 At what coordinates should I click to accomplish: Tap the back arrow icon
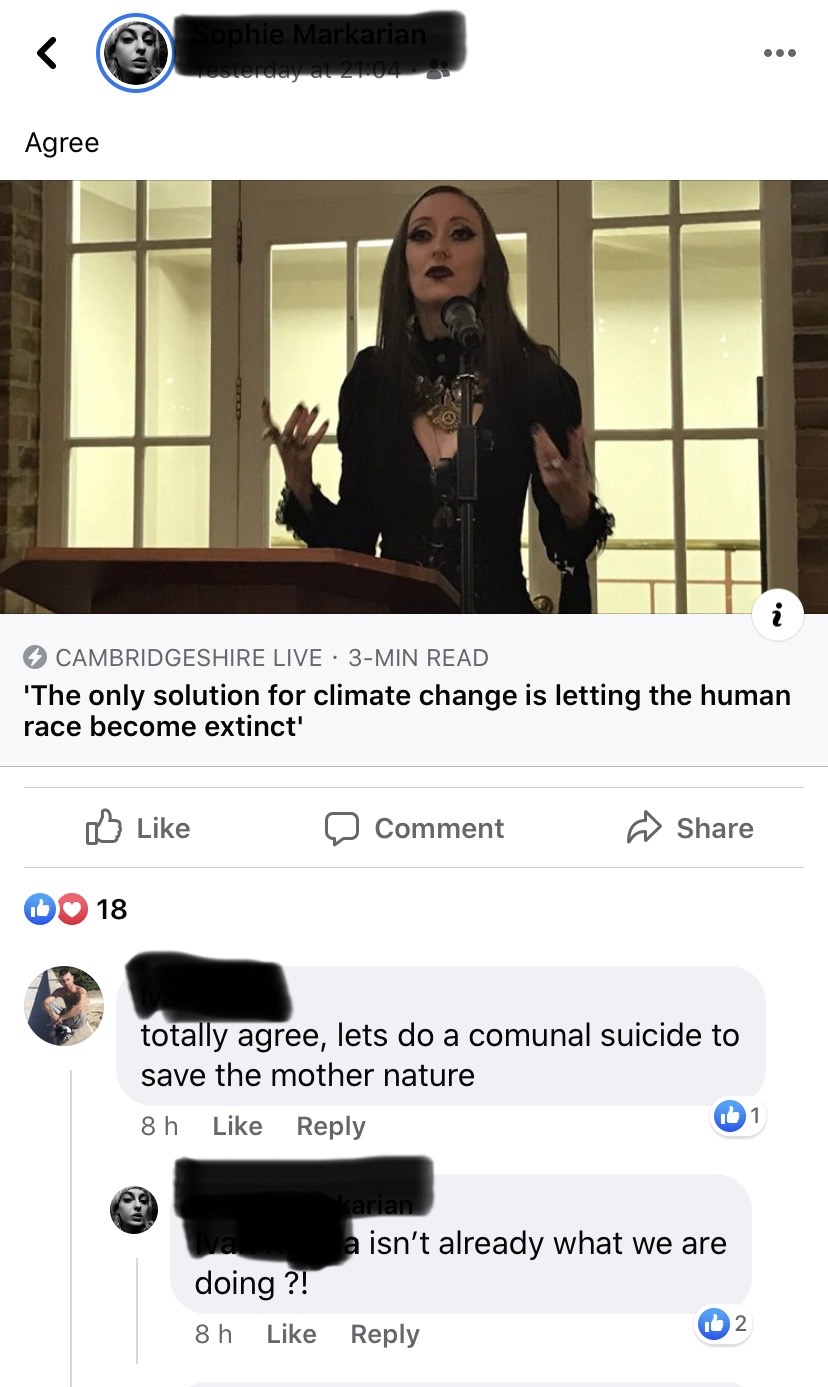click(46, 52)
